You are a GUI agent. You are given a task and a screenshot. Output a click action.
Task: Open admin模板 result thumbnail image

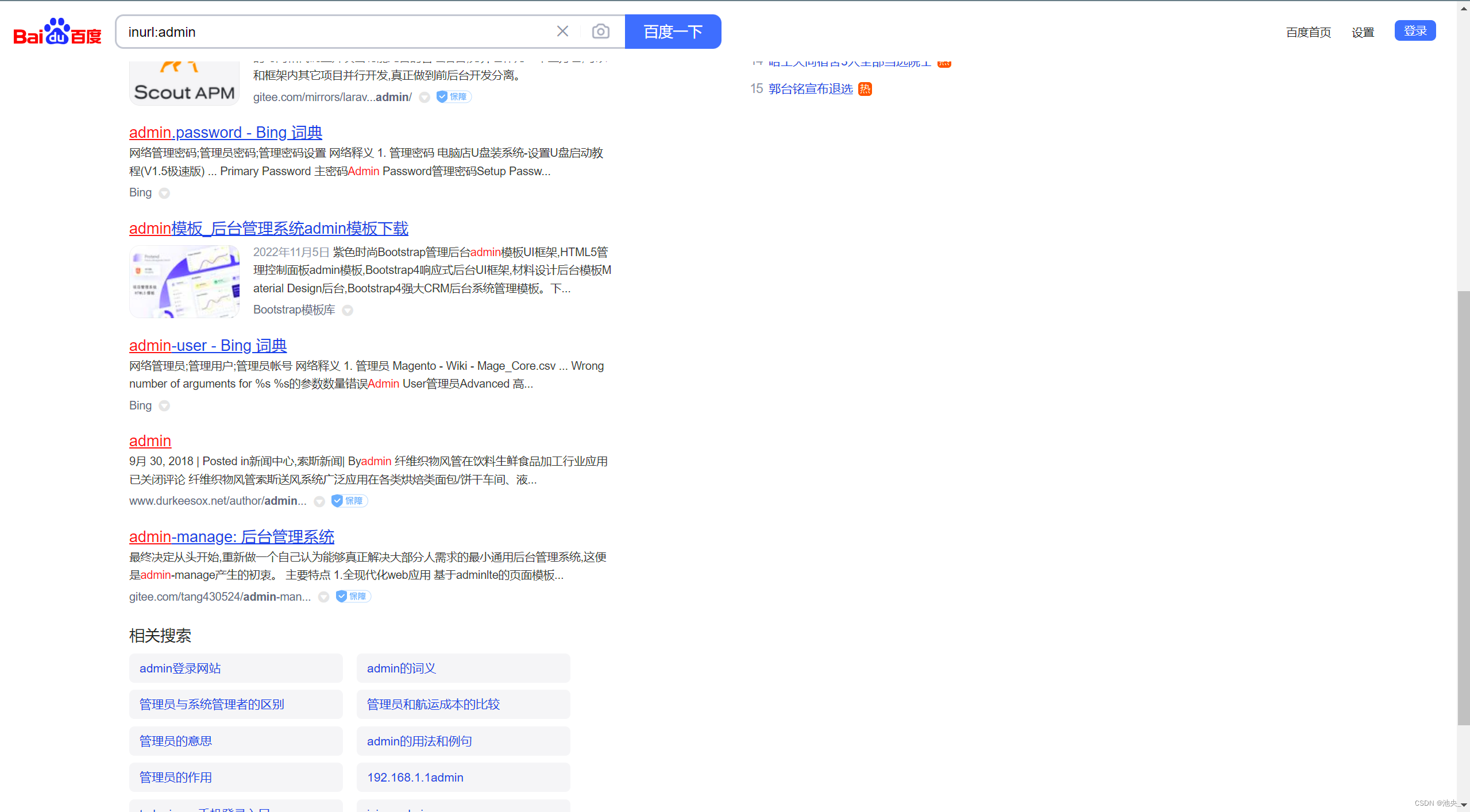click(x=184, y=281)
